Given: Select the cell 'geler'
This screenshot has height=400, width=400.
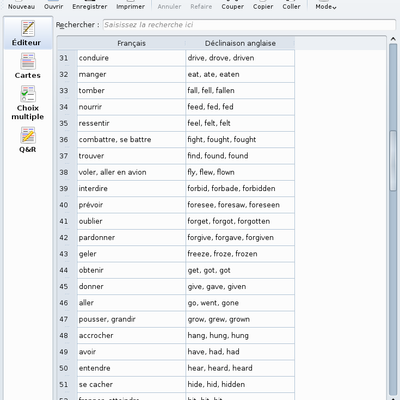Looking at the screenshot, I should point(131,254).
